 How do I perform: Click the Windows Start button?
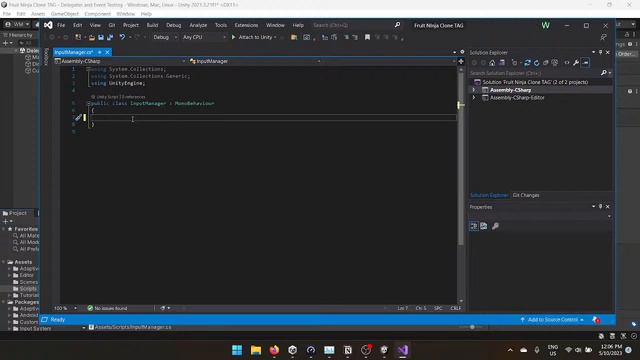click(237, 350)
